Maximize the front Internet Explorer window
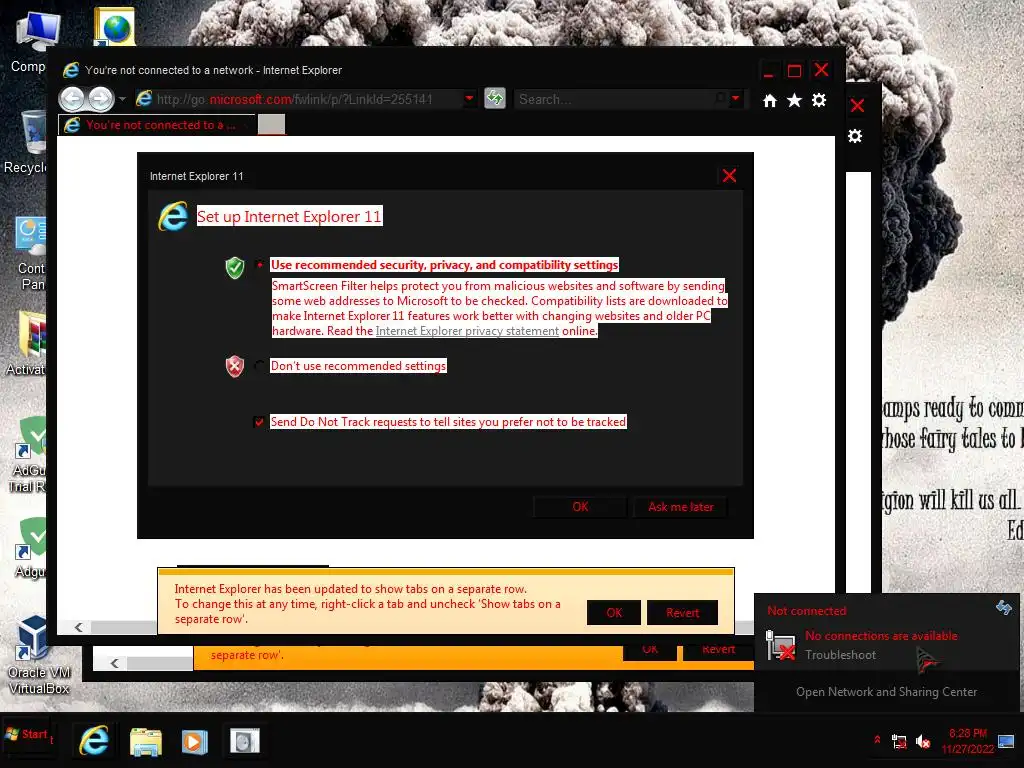The height and width of the screenshot is (768, 1024). click(794, 71)
